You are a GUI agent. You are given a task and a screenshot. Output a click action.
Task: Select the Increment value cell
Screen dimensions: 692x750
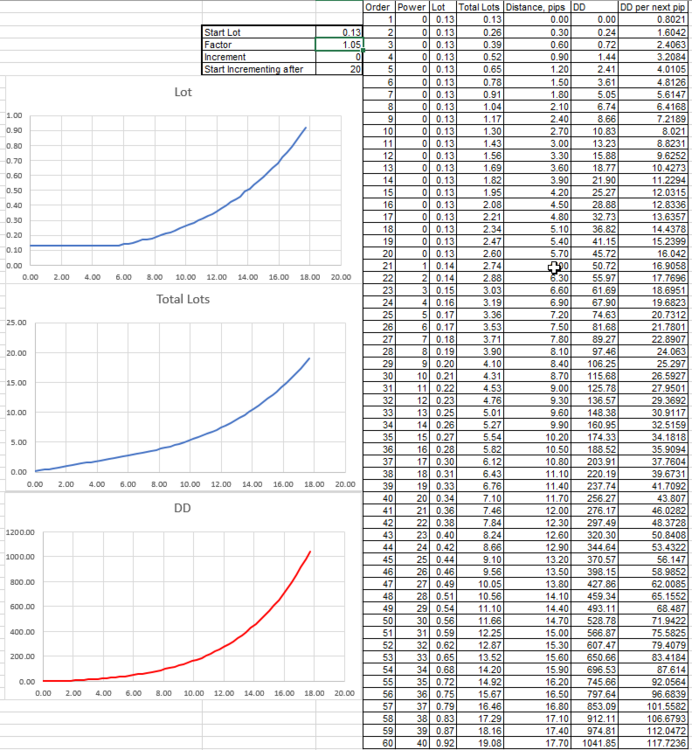[339, 57]
